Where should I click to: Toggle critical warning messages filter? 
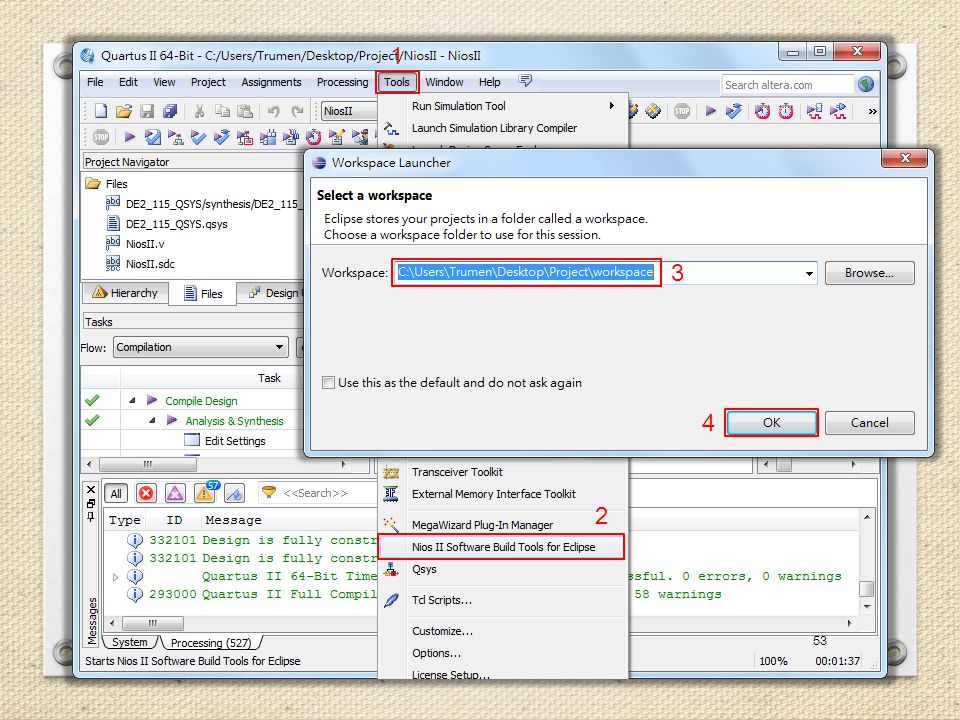pos(175,493)
